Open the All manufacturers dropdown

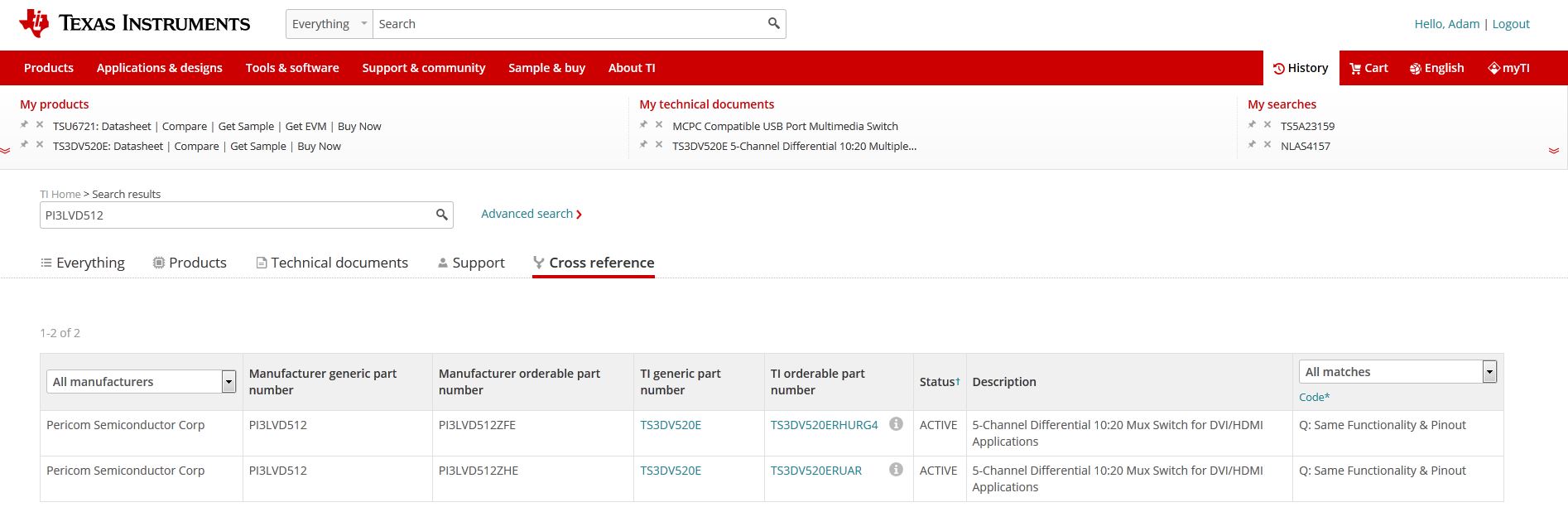click(228, 382)
